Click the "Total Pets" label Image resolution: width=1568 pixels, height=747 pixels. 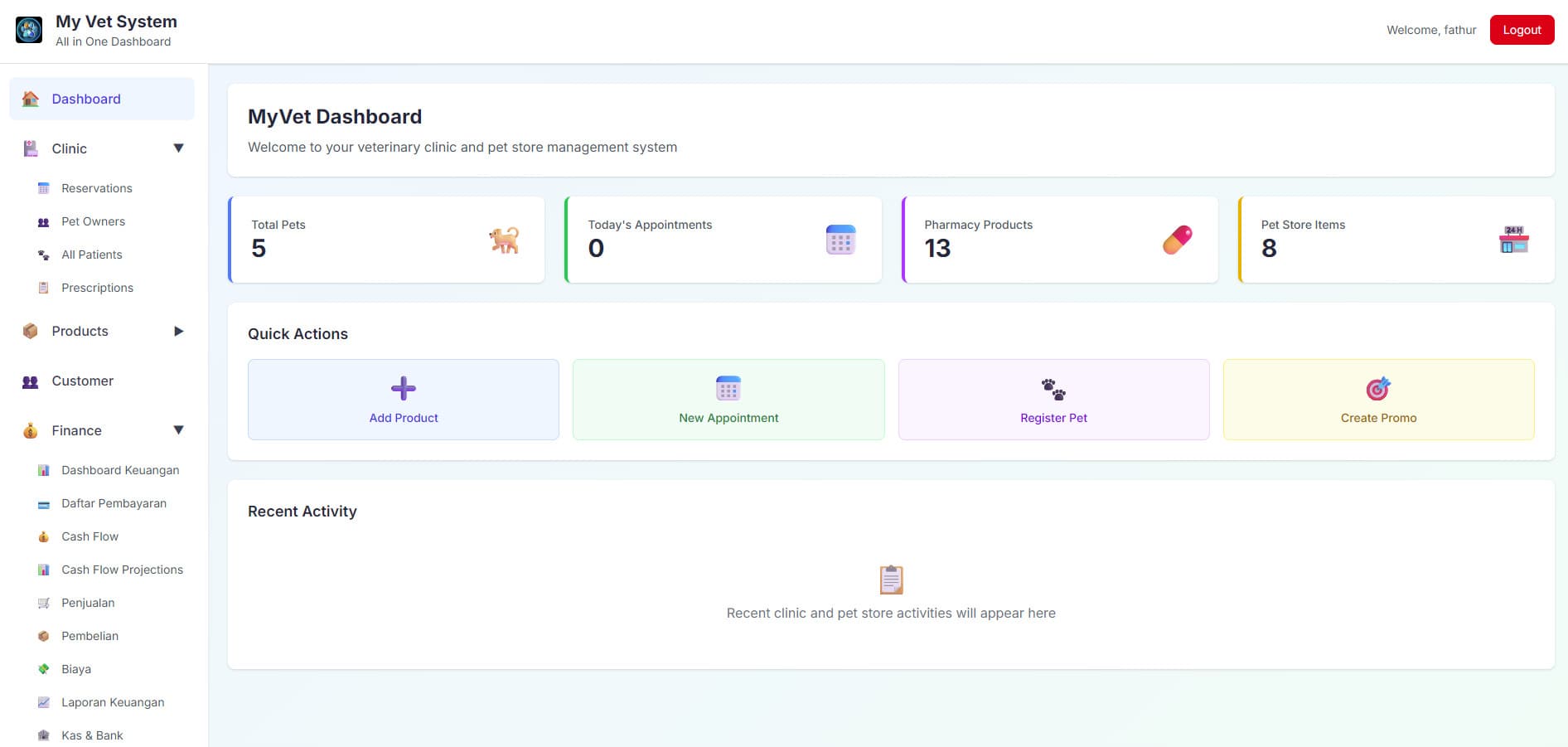(x=278, y=225)
